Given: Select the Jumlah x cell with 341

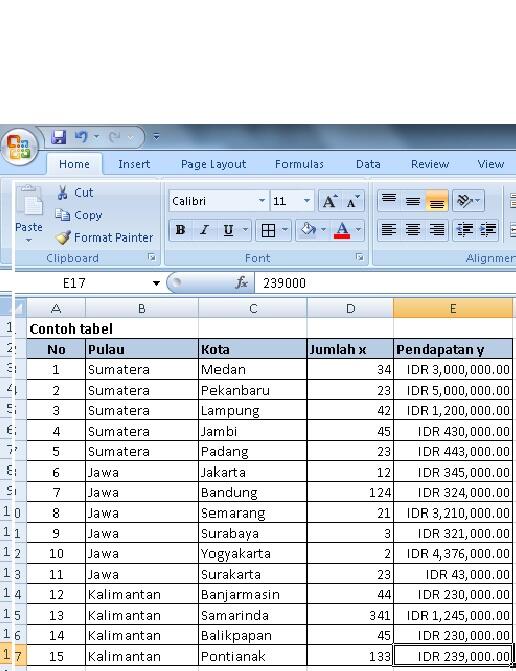Looking at the screenshot, I should (350, 615).
